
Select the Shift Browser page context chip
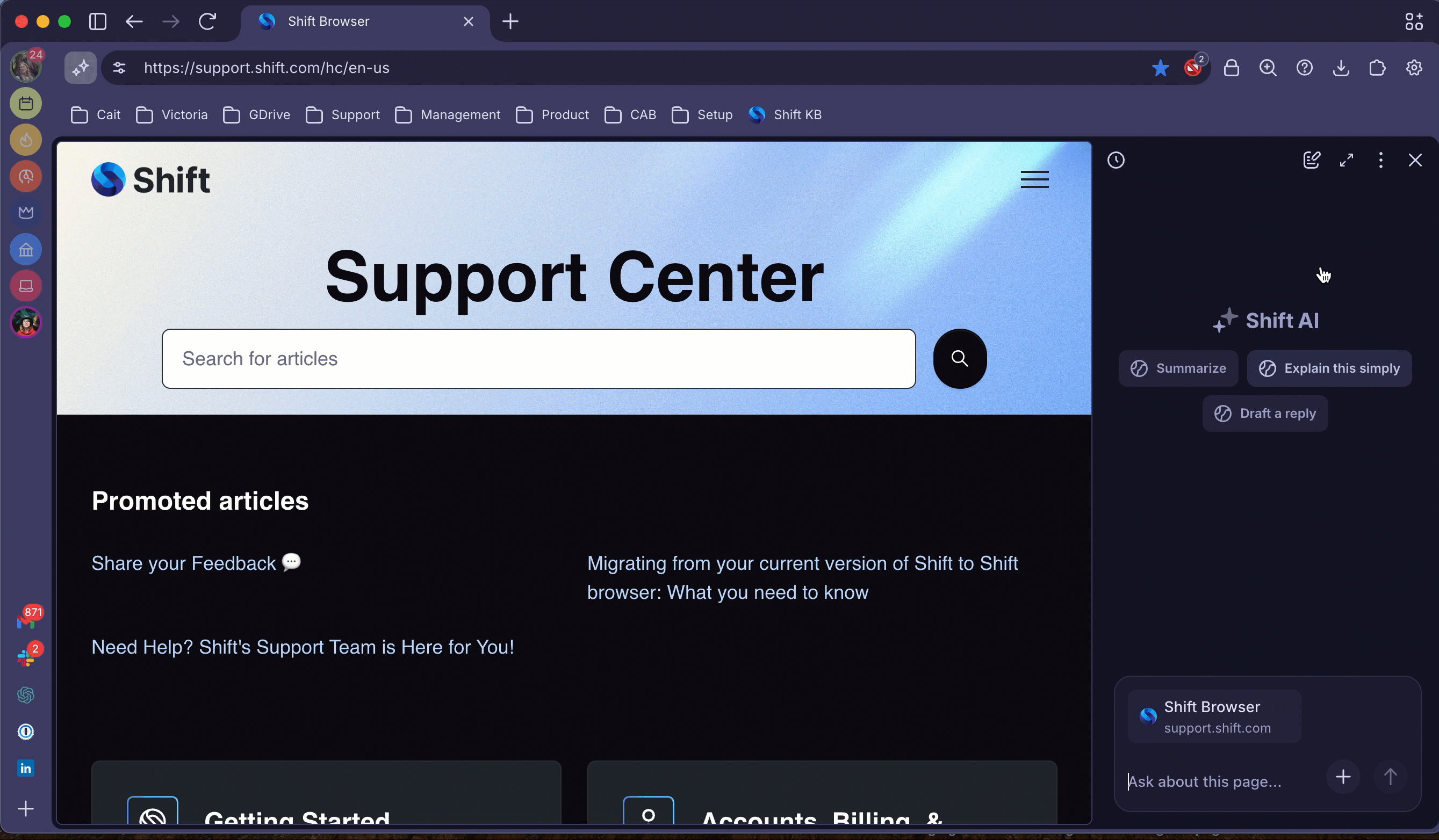coord(1214,716)
